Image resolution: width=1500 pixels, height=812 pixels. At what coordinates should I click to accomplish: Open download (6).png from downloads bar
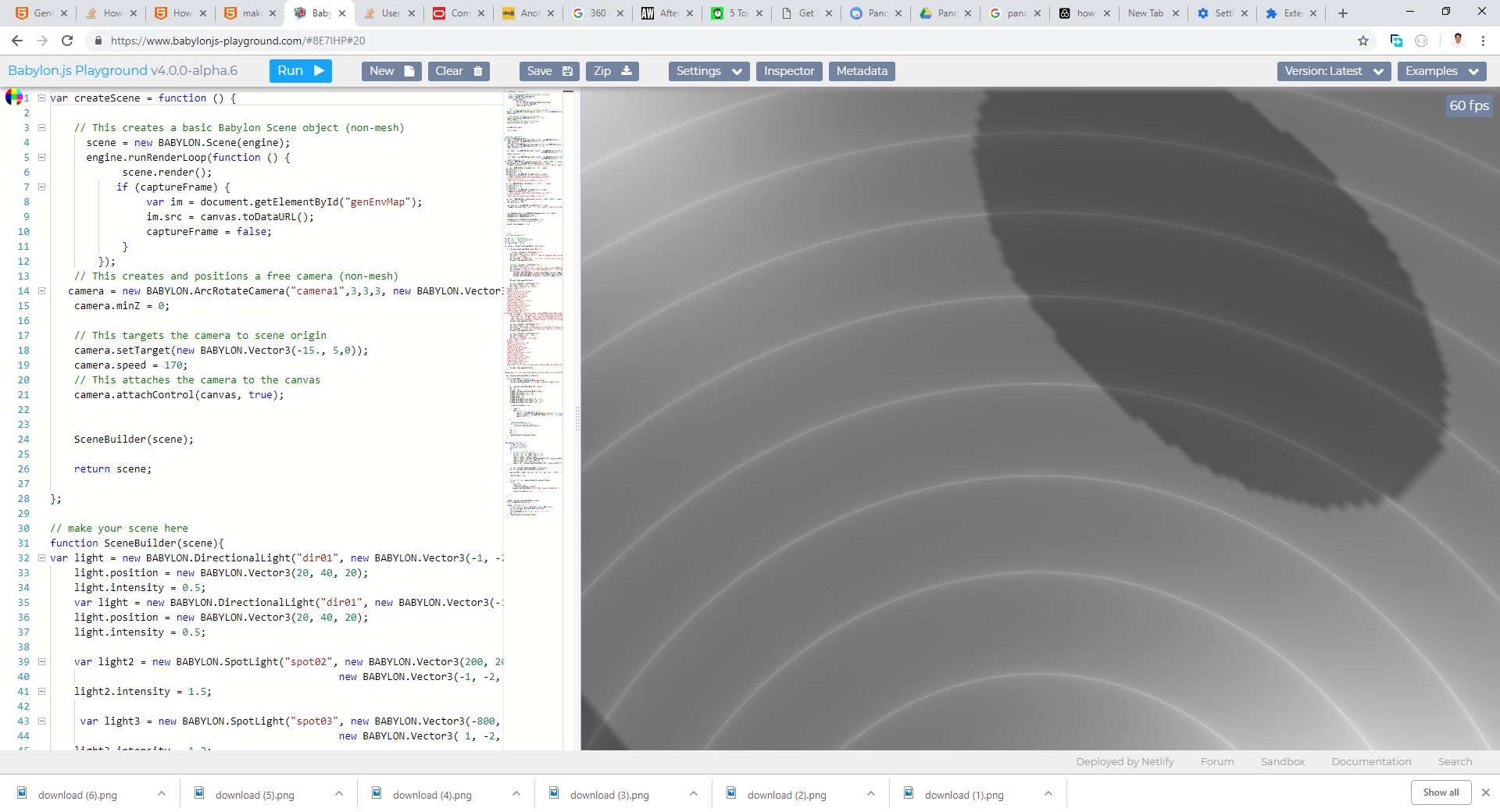(x=77, y=795)
